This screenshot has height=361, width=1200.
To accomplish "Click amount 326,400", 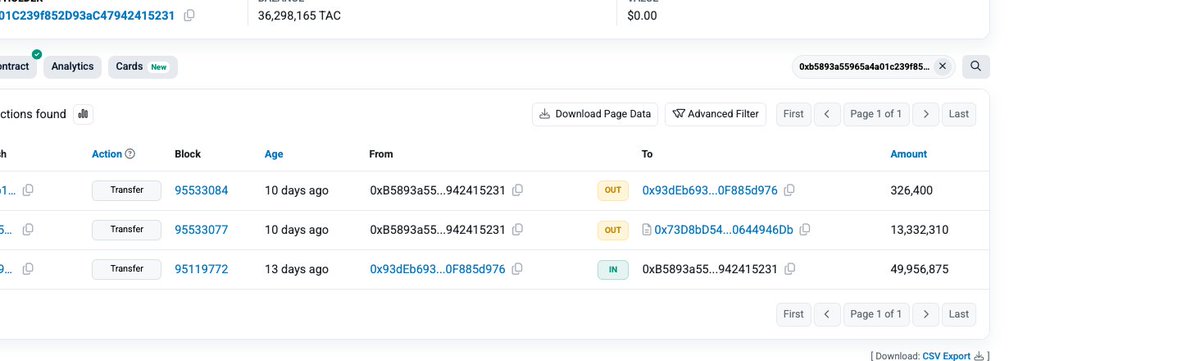I will pyautogui.click(x=911, y=190).
